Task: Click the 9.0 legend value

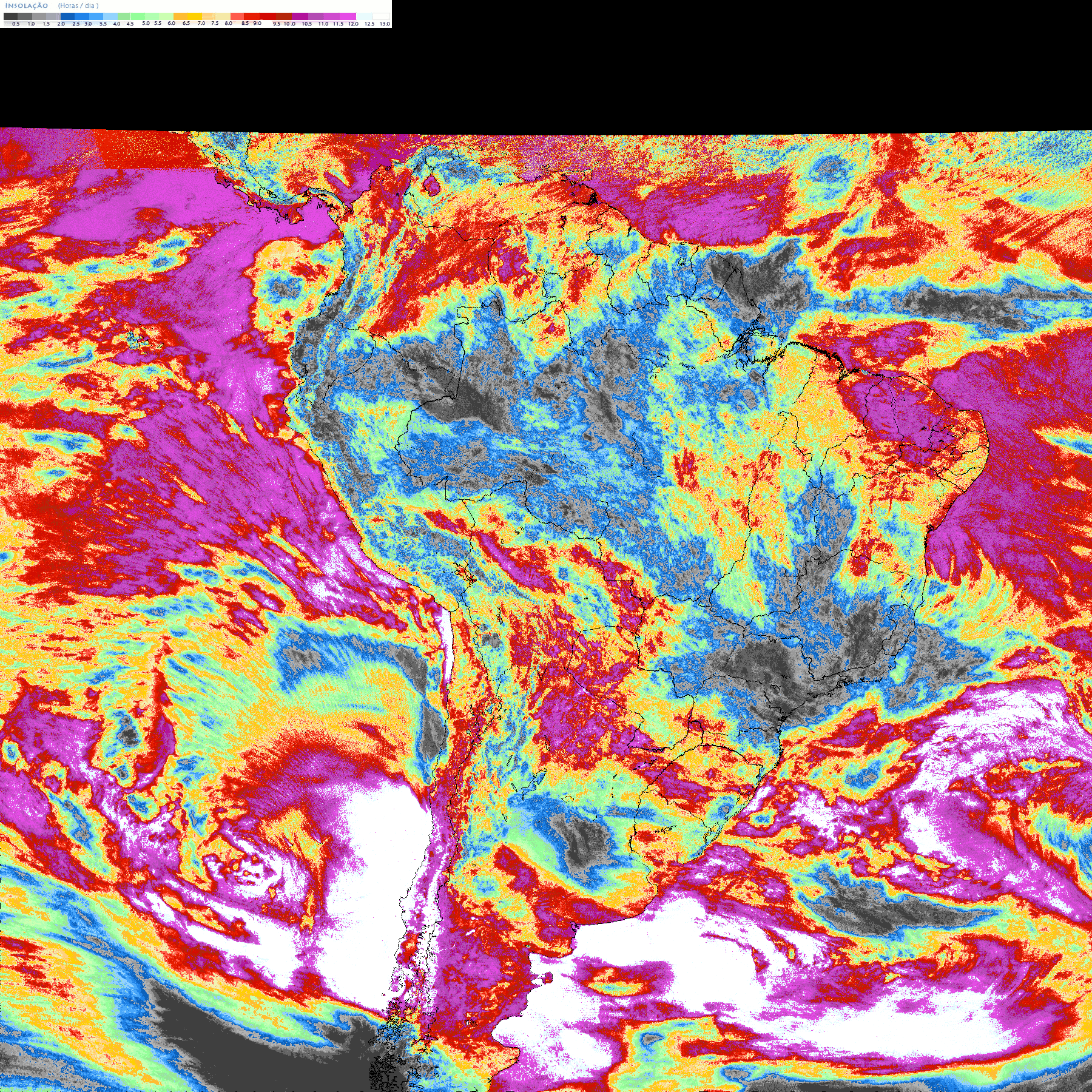Action: 257,23
